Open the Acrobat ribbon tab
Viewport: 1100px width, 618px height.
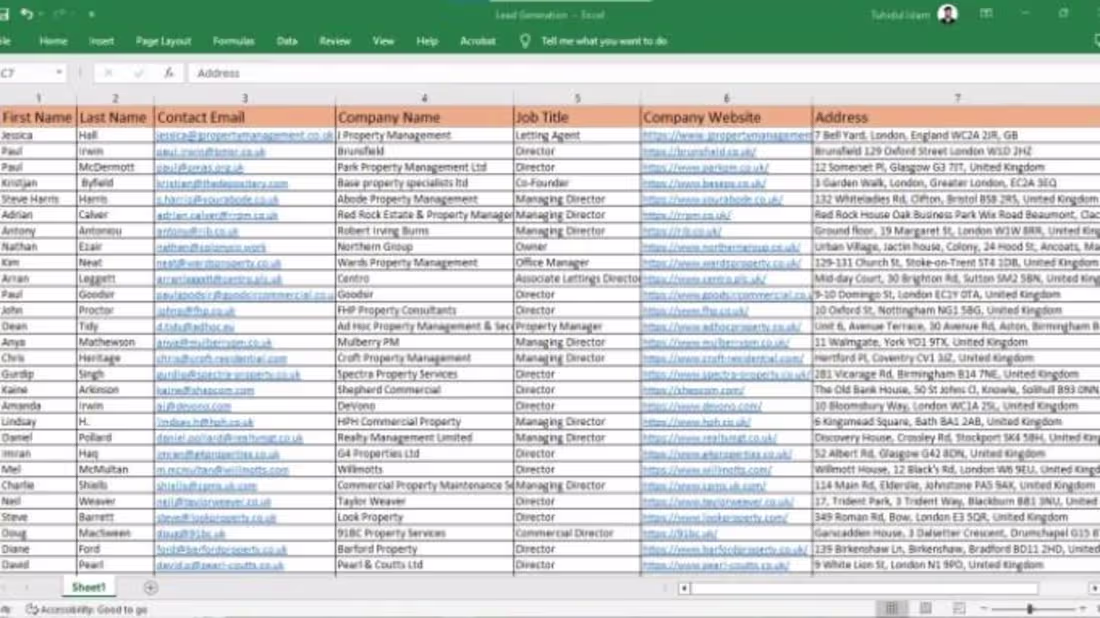click(478, 41)
